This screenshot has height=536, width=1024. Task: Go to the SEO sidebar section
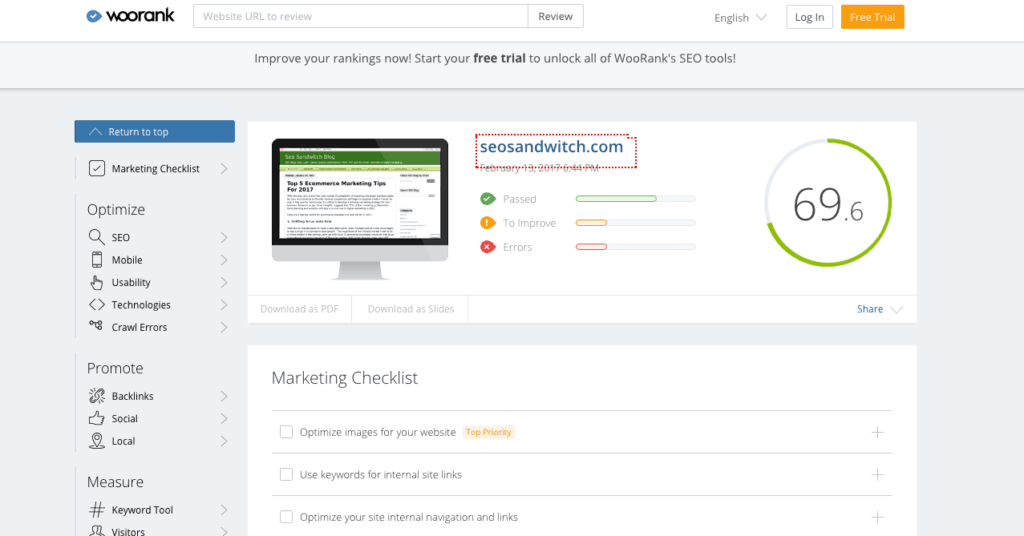tap(155, 237)
